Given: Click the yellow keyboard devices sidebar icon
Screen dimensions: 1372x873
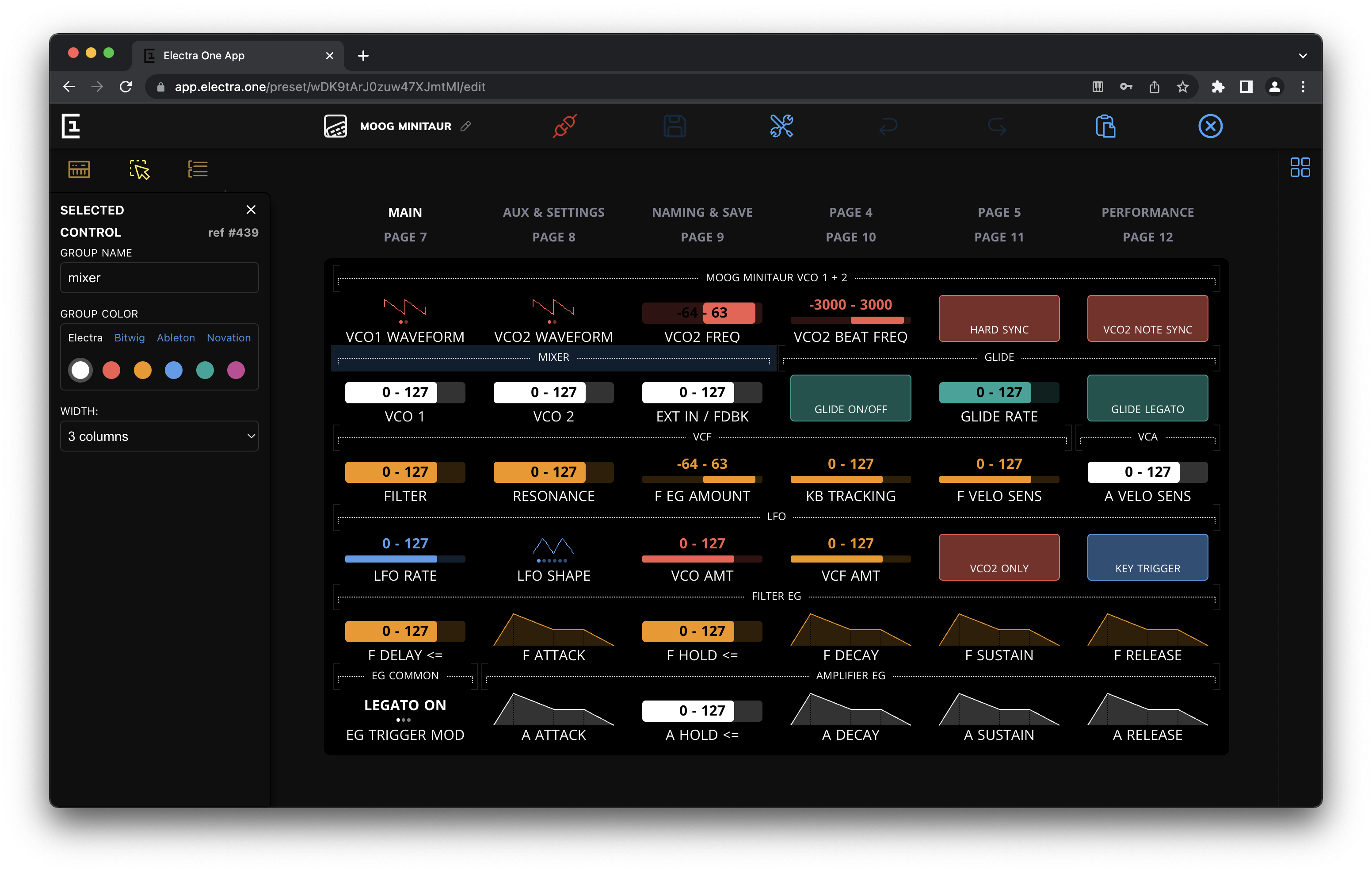Looking at the screenshot, I should pos(79,169).
